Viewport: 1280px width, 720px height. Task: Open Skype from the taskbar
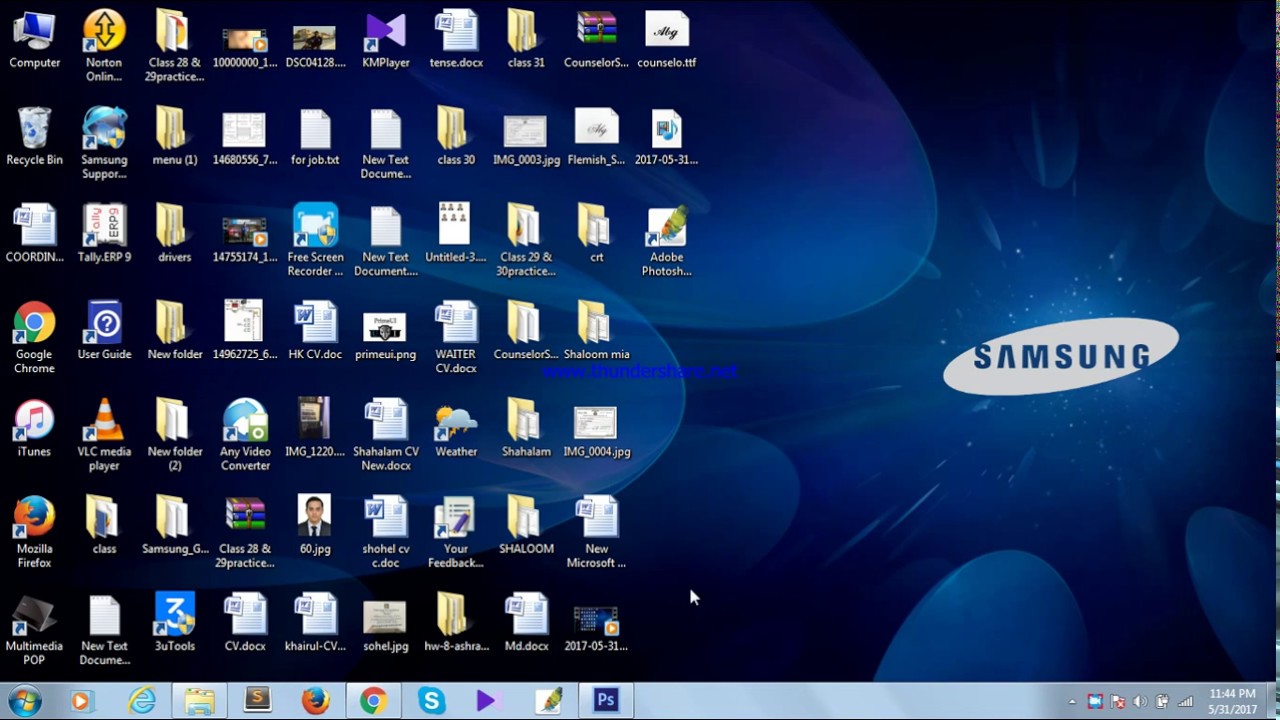click(x=432, y=701)
